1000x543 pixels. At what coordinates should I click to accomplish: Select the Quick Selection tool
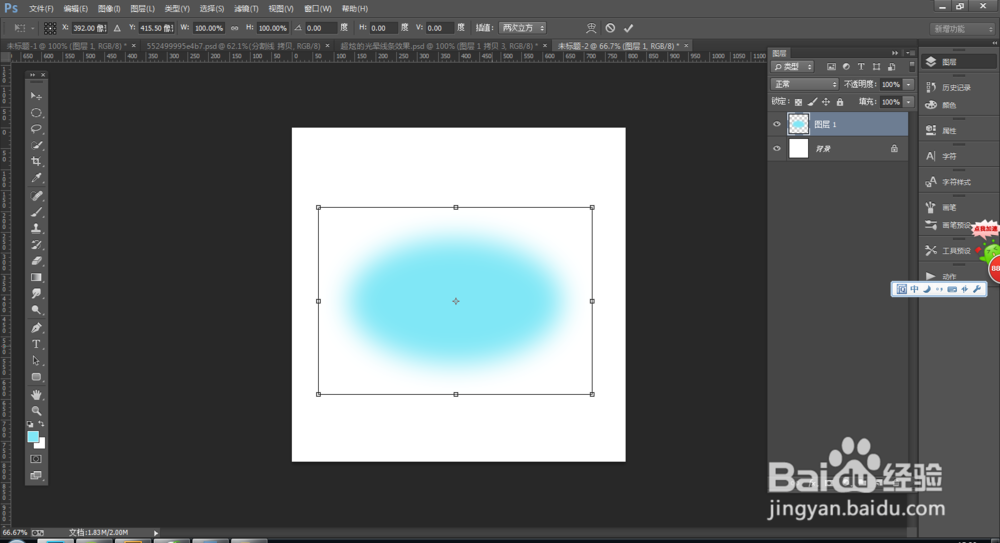click(36, 145)
